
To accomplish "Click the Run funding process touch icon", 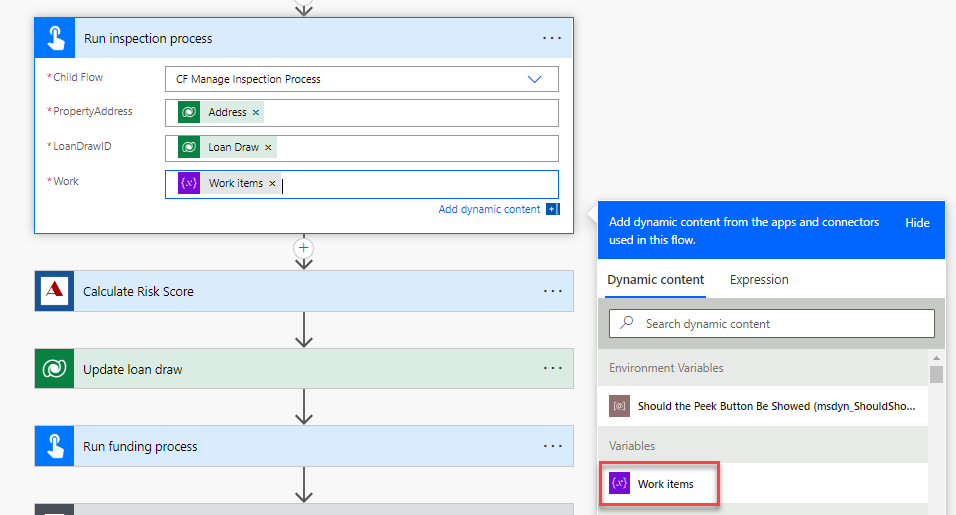I will point(54,447).
